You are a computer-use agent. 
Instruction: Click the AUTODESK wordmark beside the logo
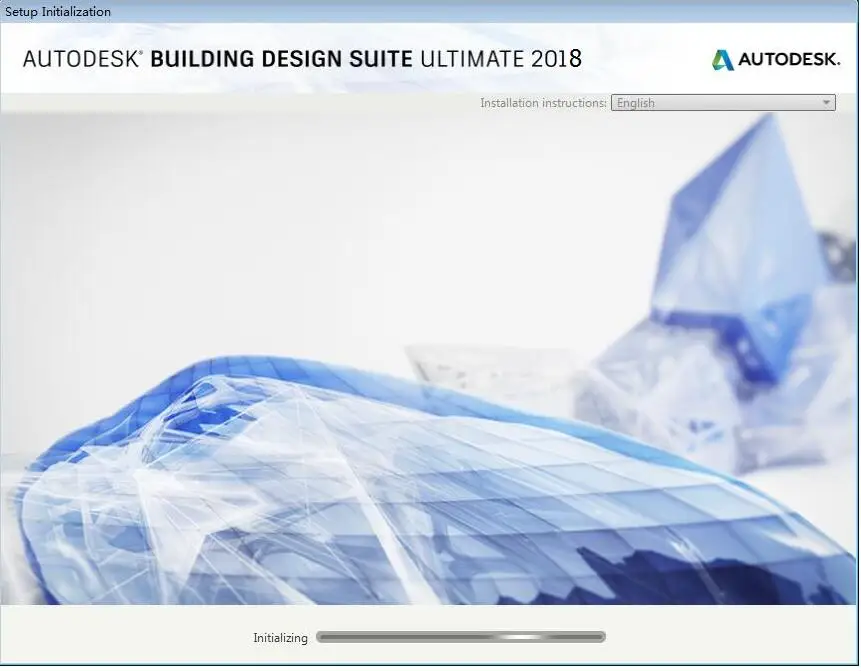point(789,59)
